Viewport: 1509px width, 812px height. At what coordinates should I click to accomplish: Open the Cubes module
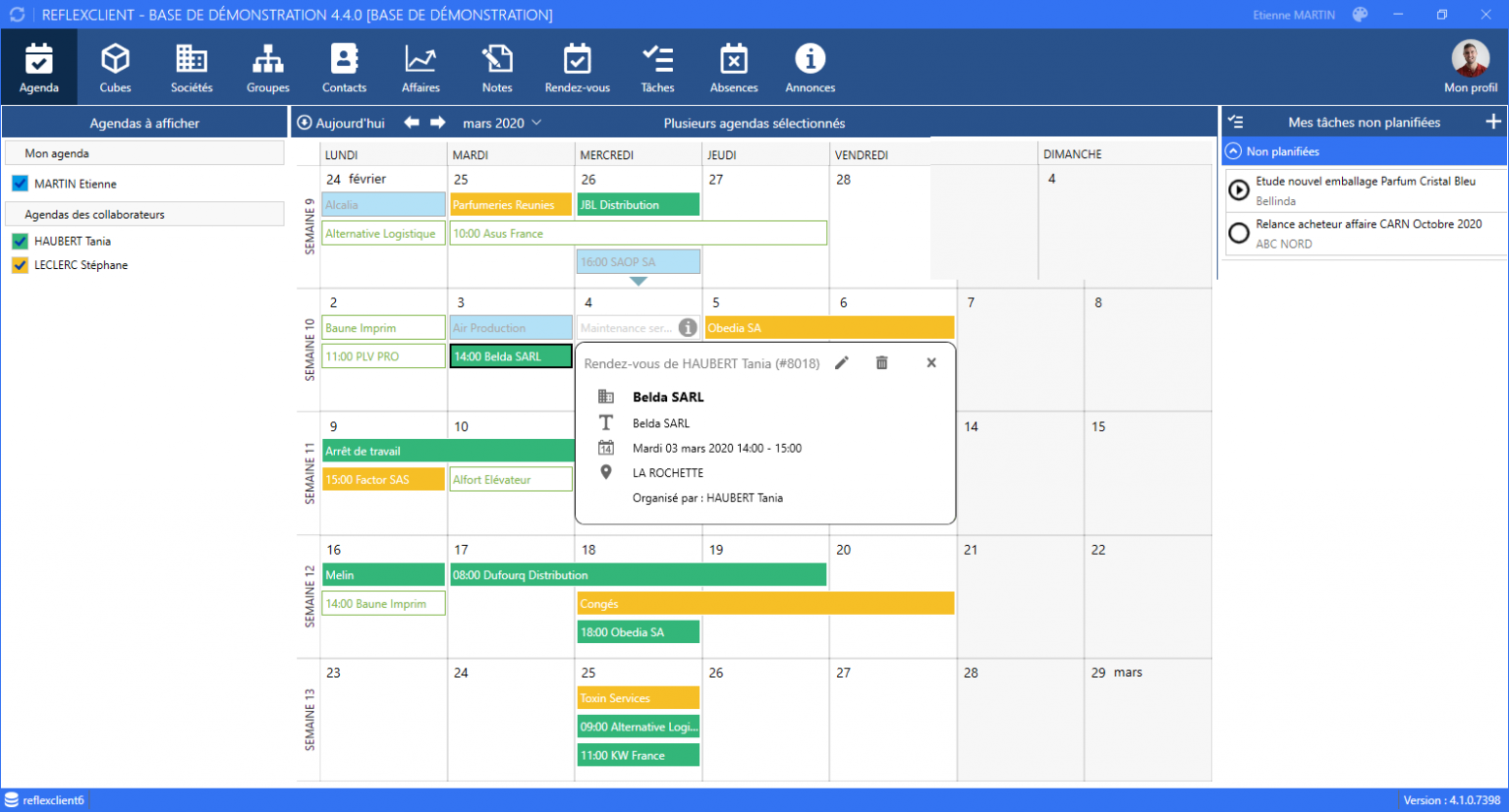[x=115, y=68]
